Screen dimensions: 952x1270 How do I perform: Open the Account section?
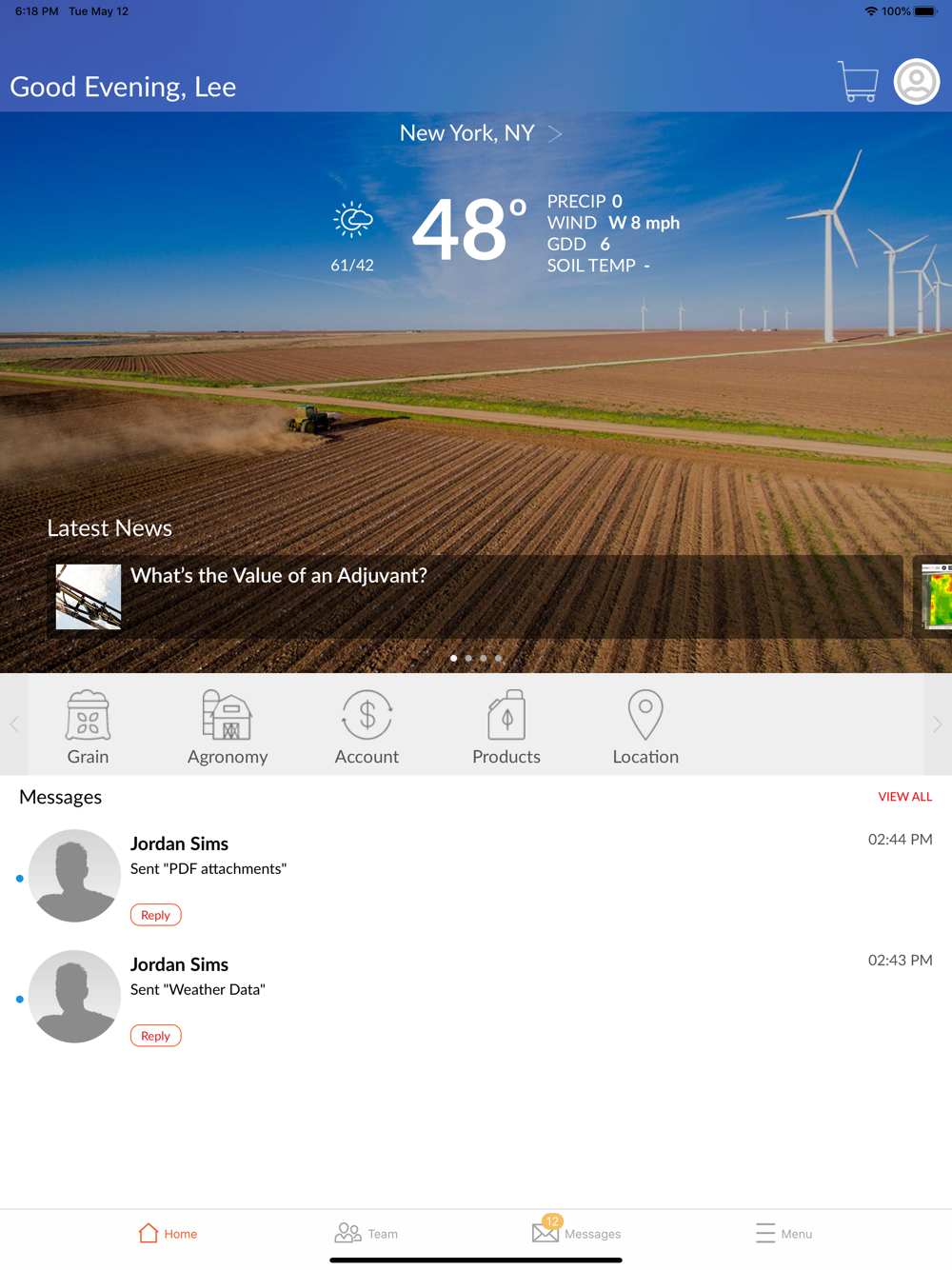367,727
